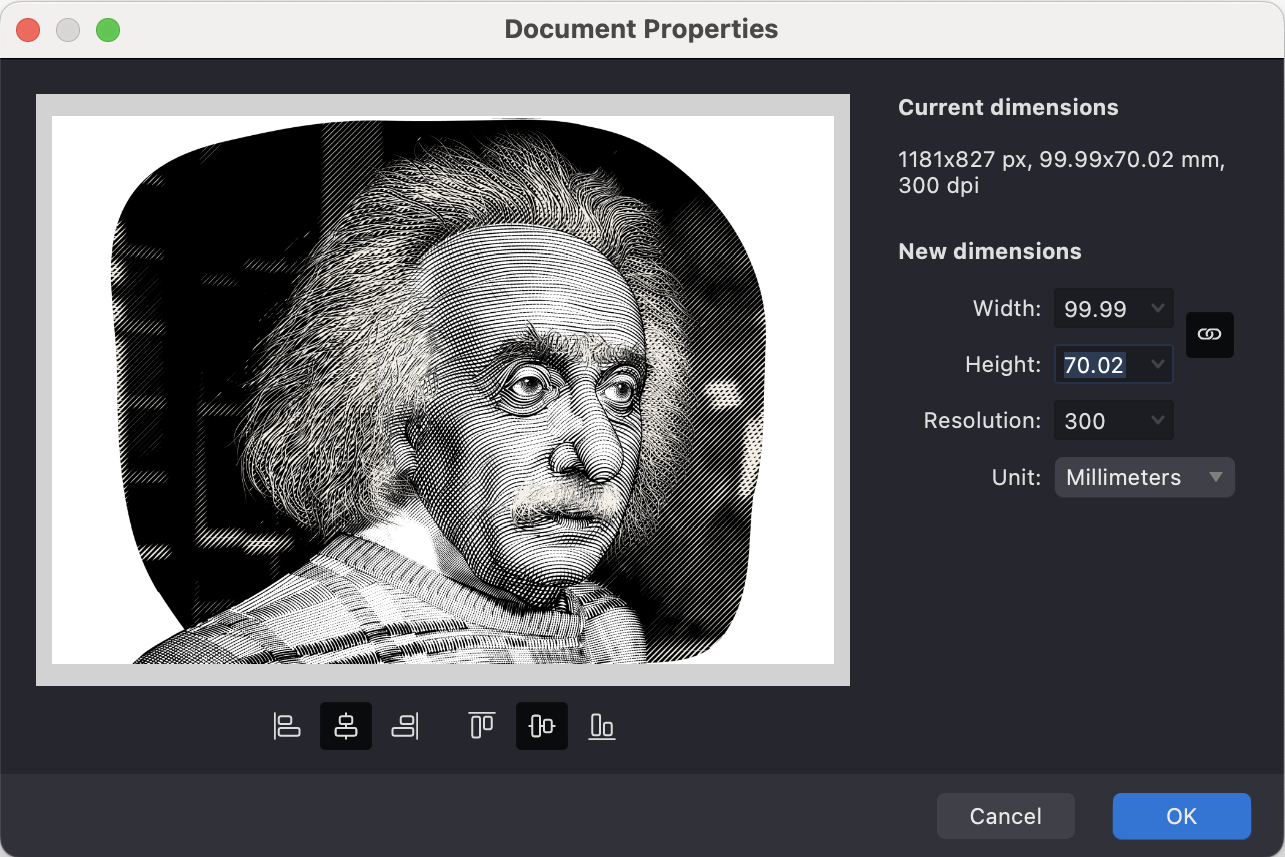Click the Current dimensions heading
This screenshot has height=857, width=1285.
pos(1008,107)
